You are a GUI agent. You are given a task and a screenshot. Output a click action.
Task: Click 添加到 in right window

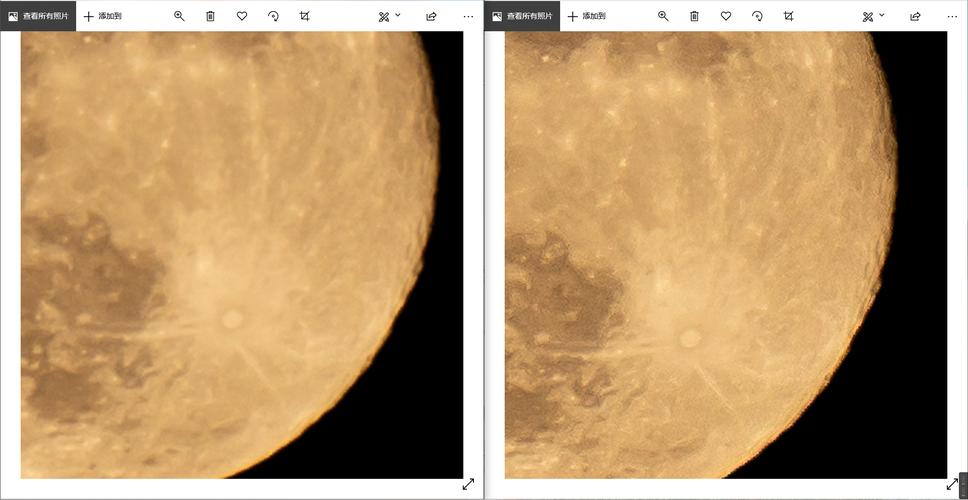(x=586, y=16)
